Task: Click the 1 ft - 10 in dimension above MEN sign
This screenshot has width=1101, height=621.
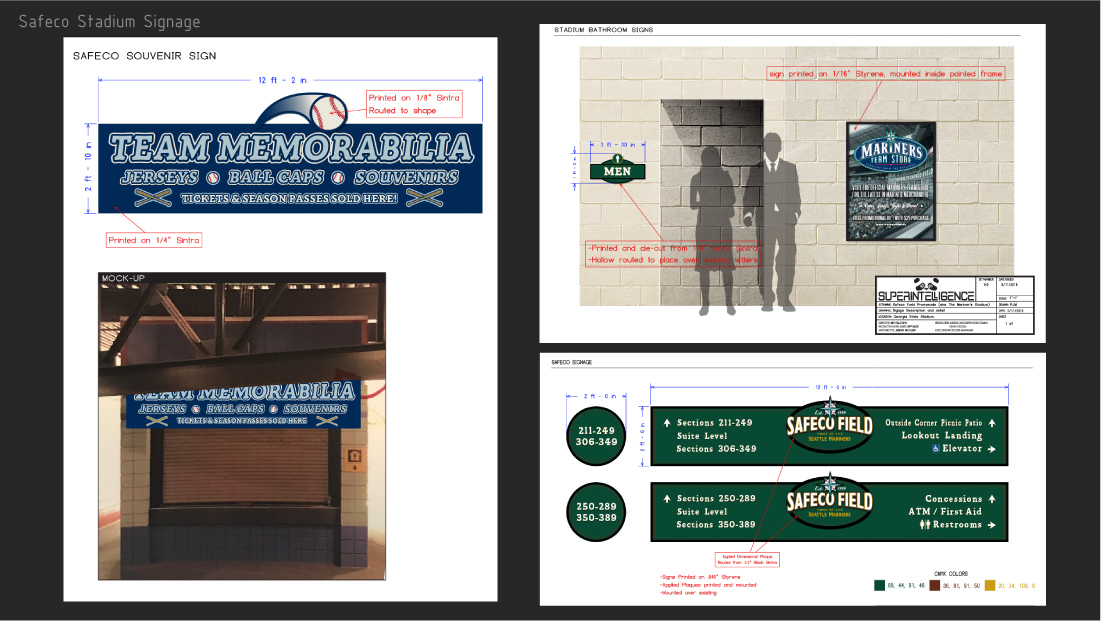Action: (x=617, y=145)
